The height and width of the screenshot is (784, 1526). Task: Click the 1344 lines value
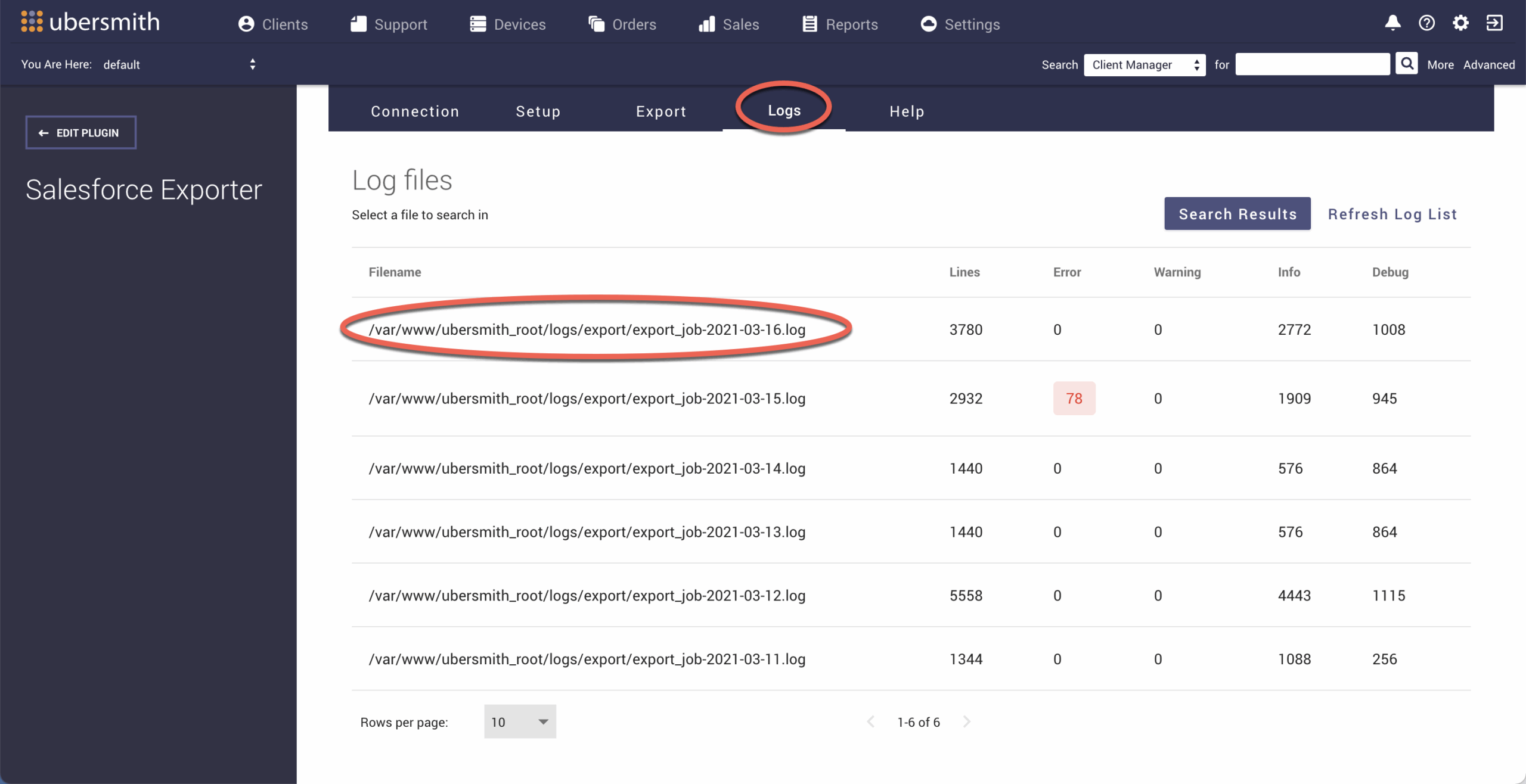[x=966, y=659]
